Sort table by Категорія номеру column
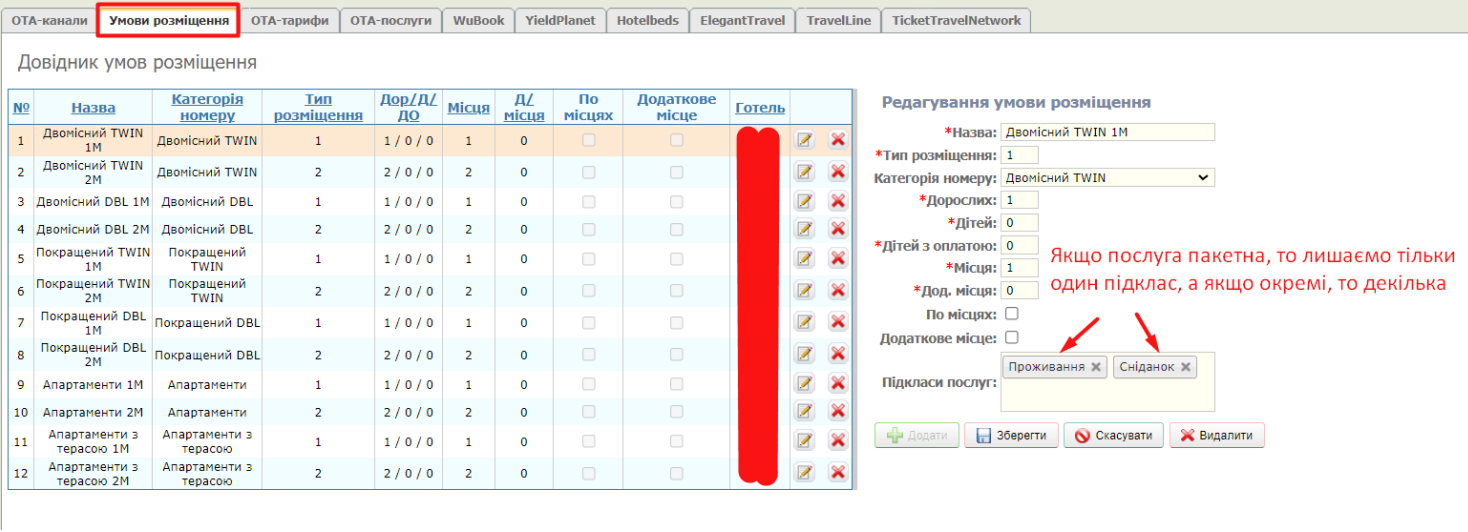The image size is (1468, 532). click(x=207, y=107)
